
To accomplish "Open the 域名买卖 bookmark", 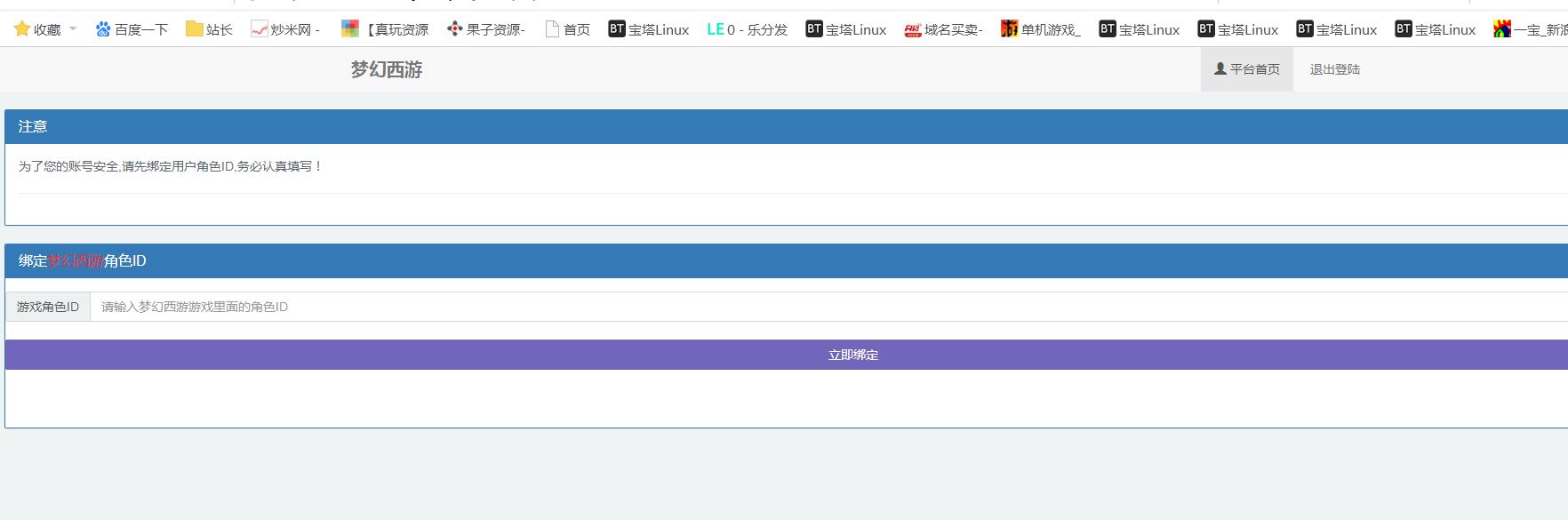I will 943,29.
